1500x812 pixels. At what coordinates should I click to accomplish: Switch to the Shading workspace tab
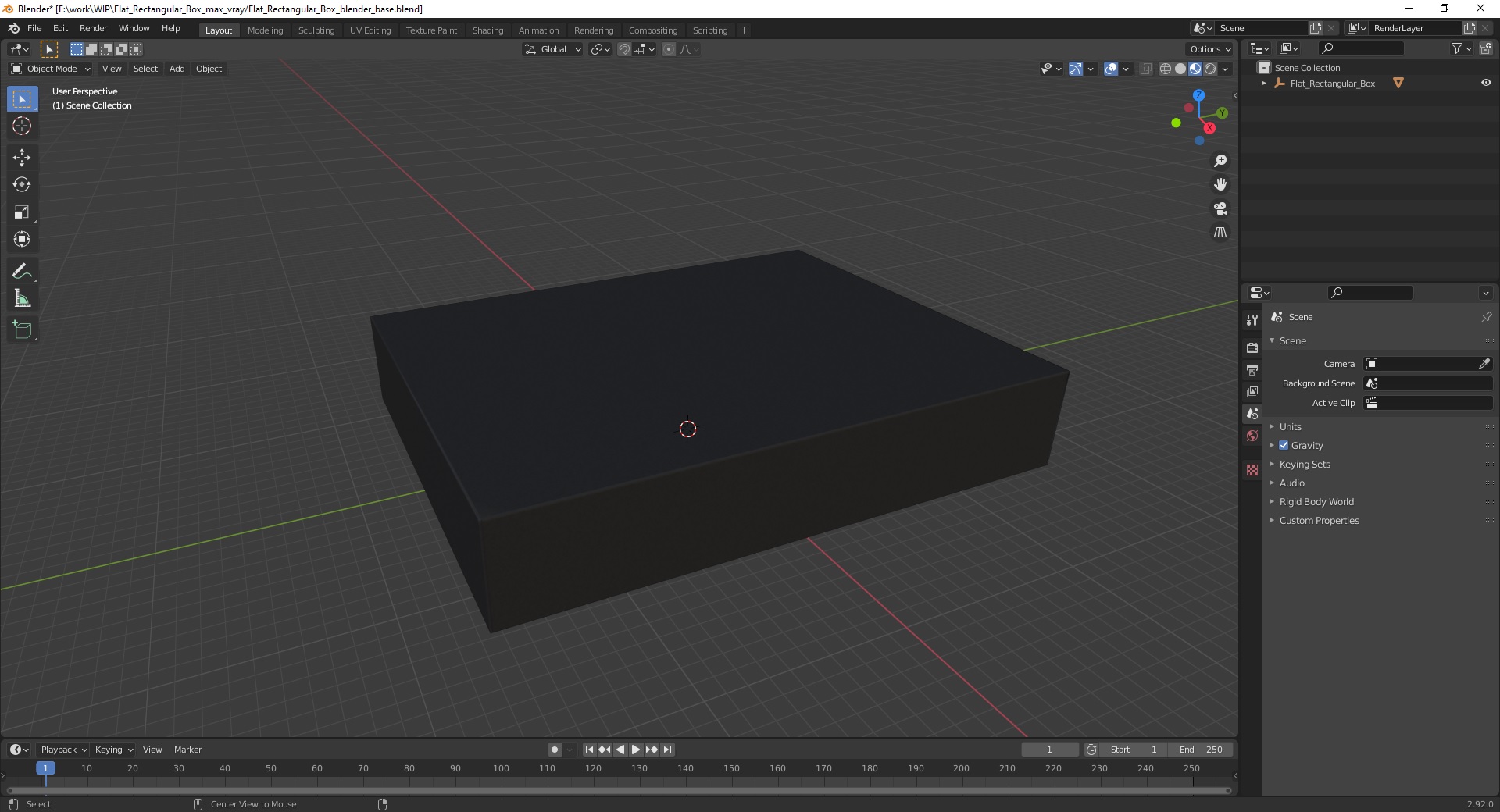(x=487, y=30)
